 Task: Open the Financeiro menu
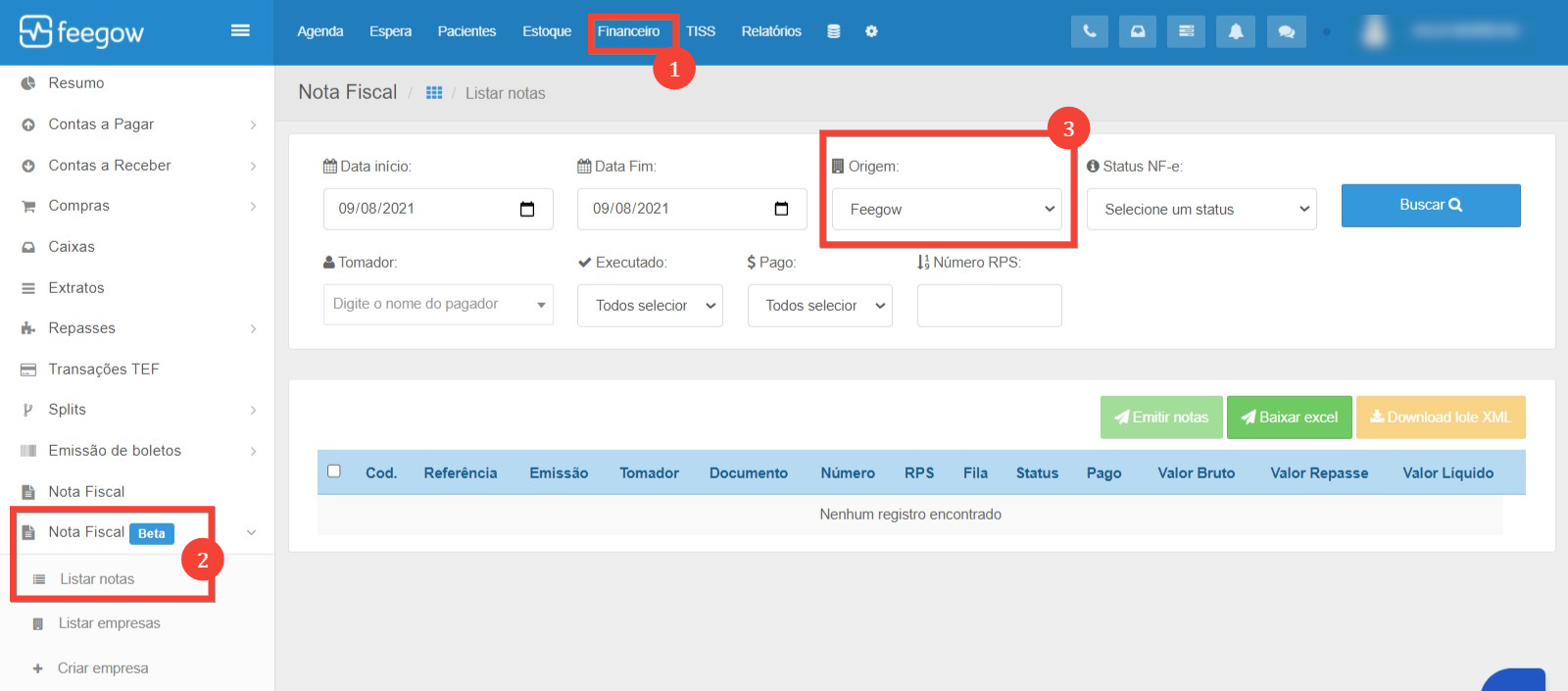(628, 31)
